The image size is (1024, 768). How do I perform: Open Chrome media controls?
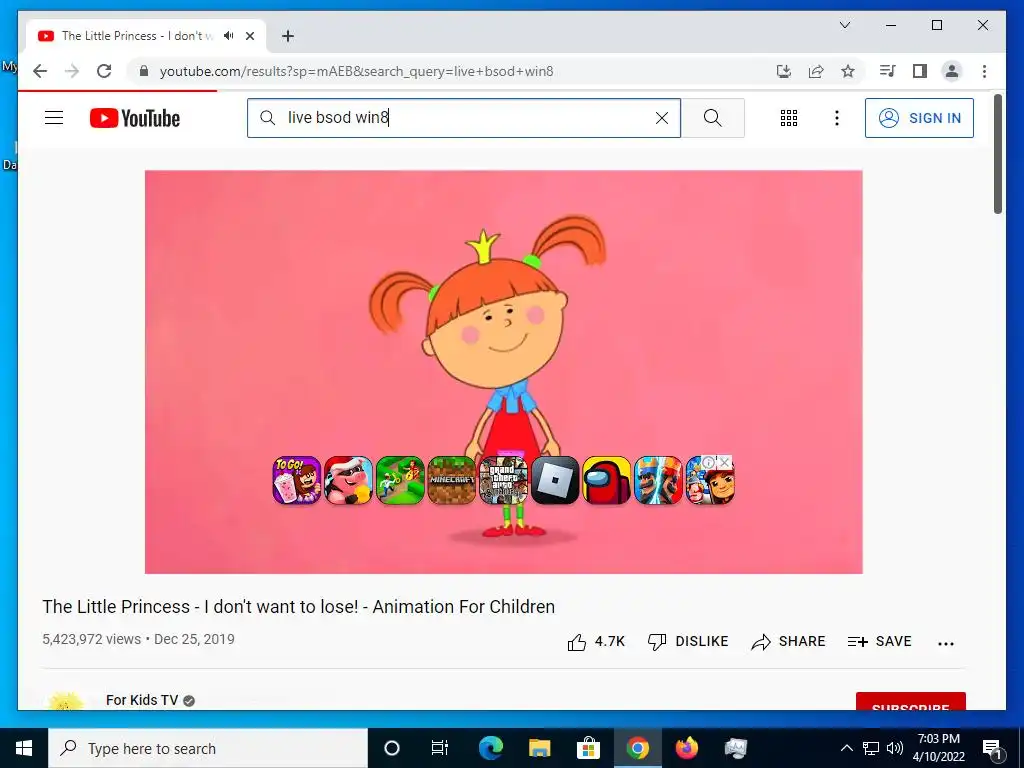point(888,71)
